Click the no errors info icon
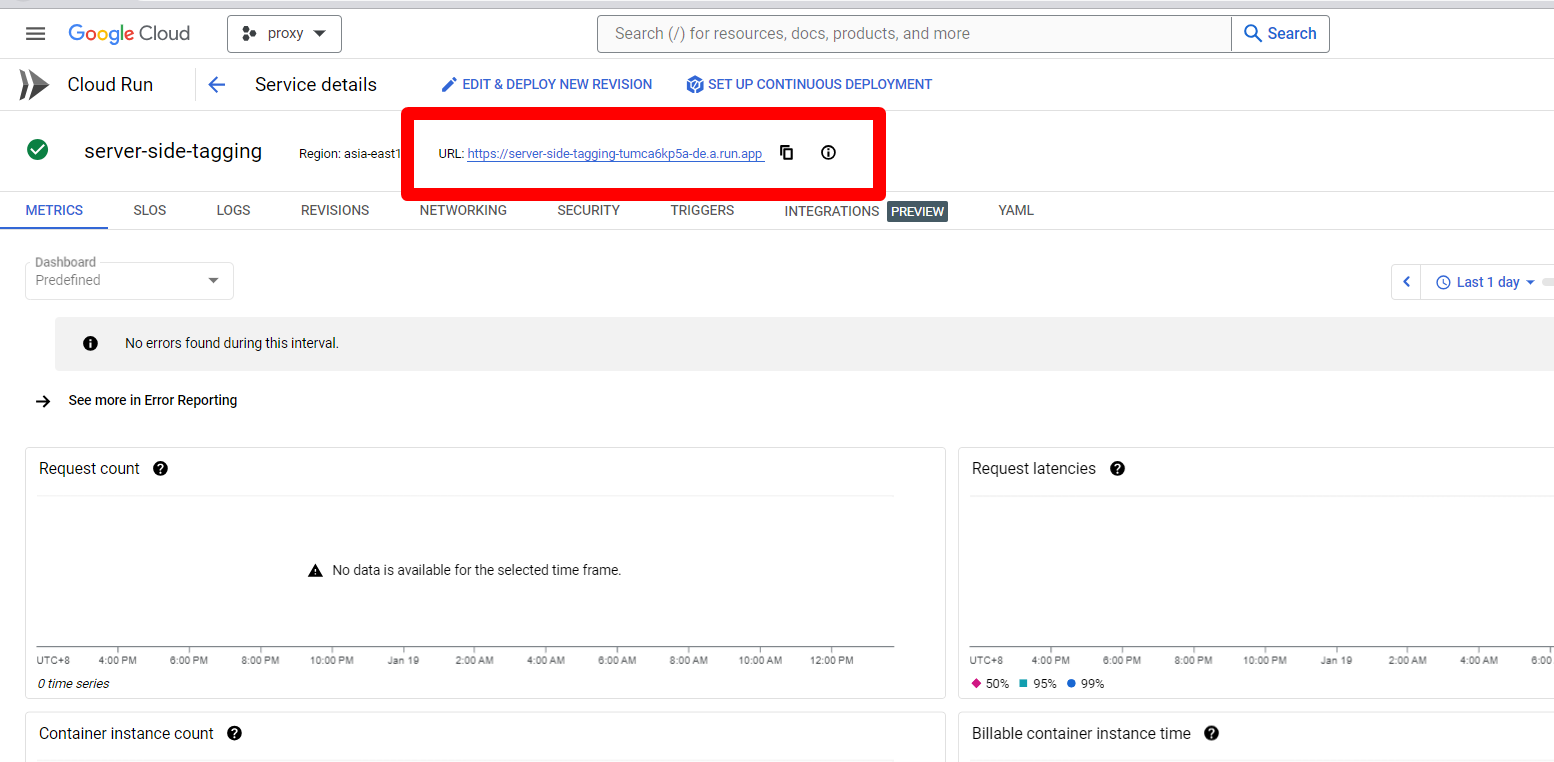Image resolution: width=1554 pixels, height=762 pixels. (x=91, y=343)
